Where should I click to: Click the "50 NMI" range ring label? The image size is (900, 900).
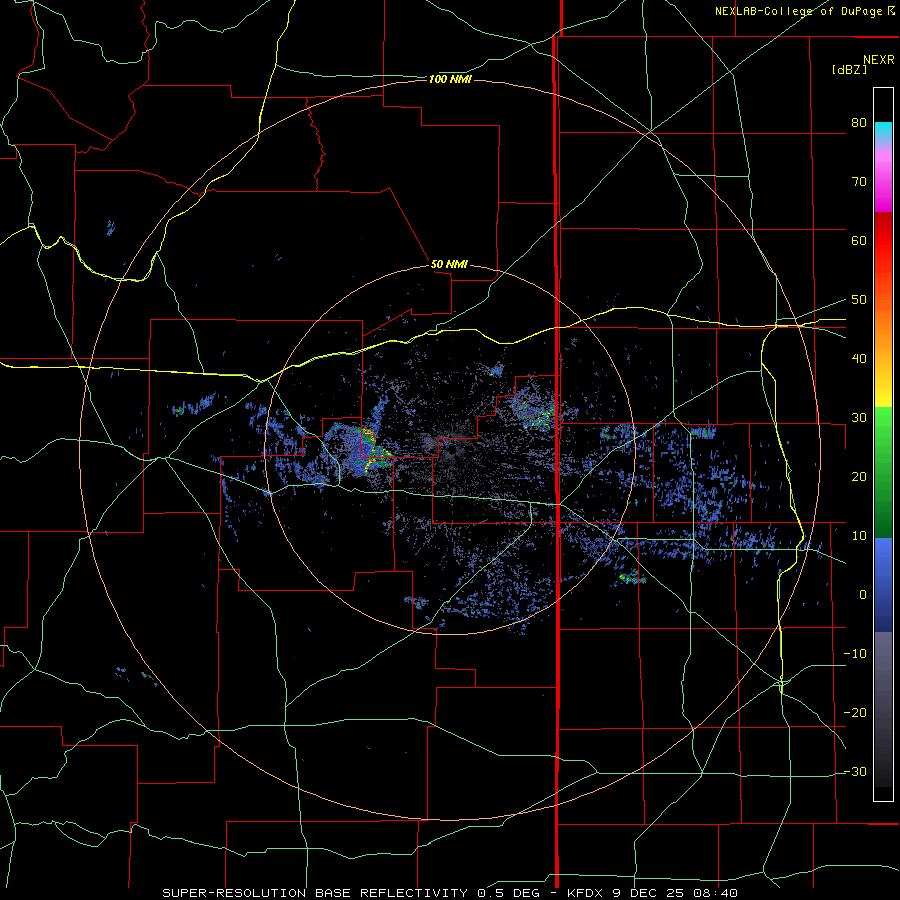coord(449,264)
